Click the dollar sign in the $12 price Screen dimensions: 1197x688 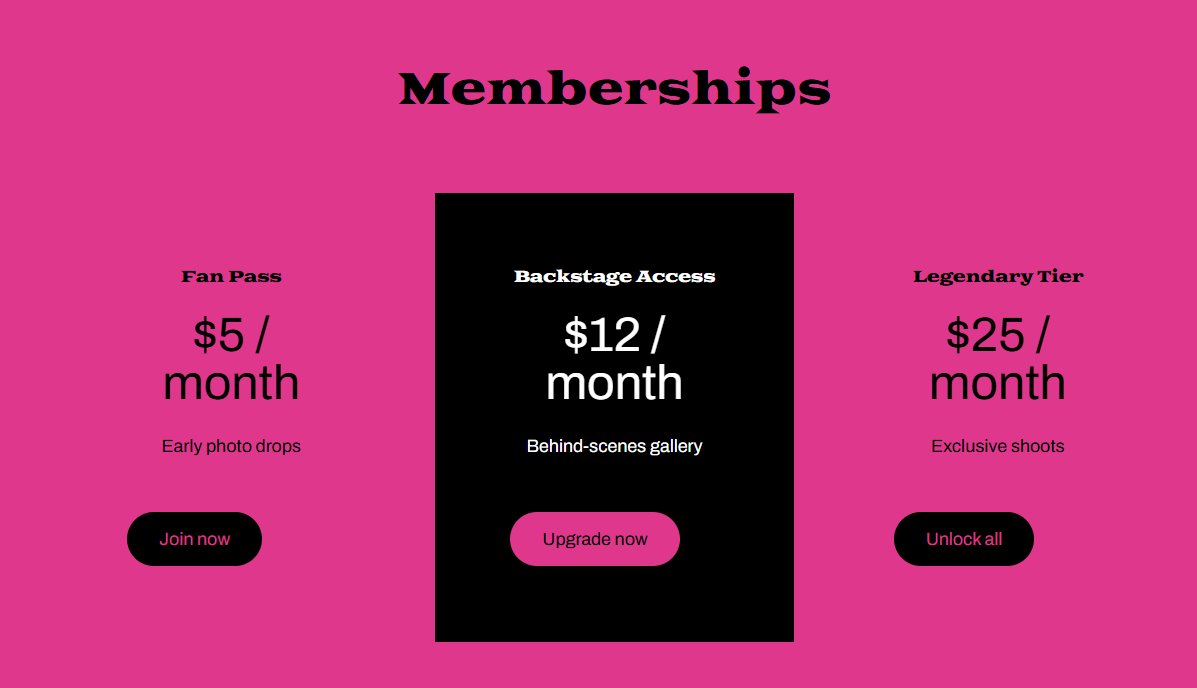(576, 335)
